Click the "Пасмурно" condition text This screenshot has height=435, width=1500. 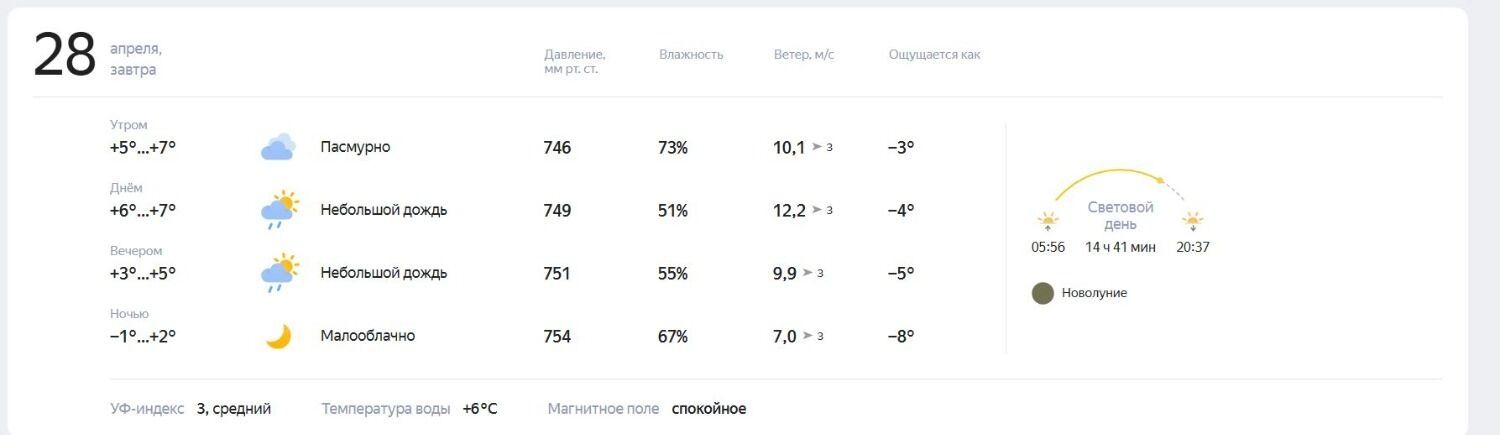pyautogui.click(x=355, y=147)
